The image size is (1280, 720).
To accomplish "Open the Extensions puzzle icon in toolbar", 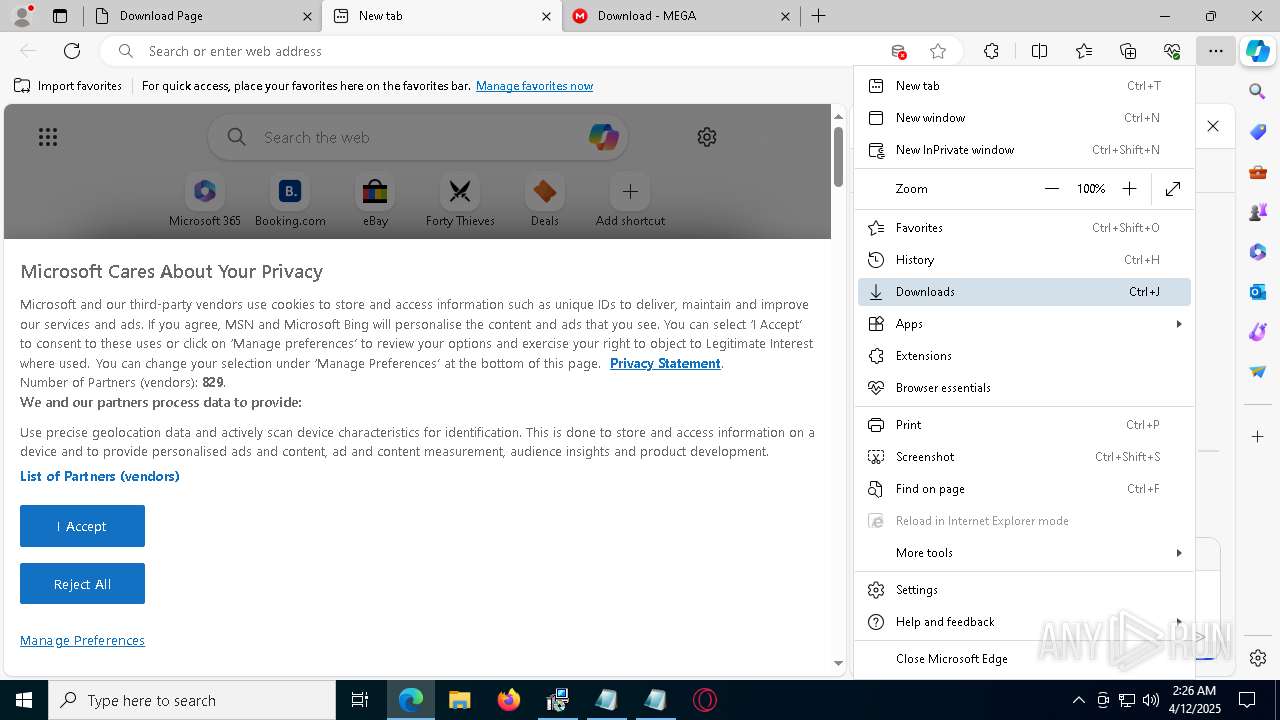I will [991, 51].
